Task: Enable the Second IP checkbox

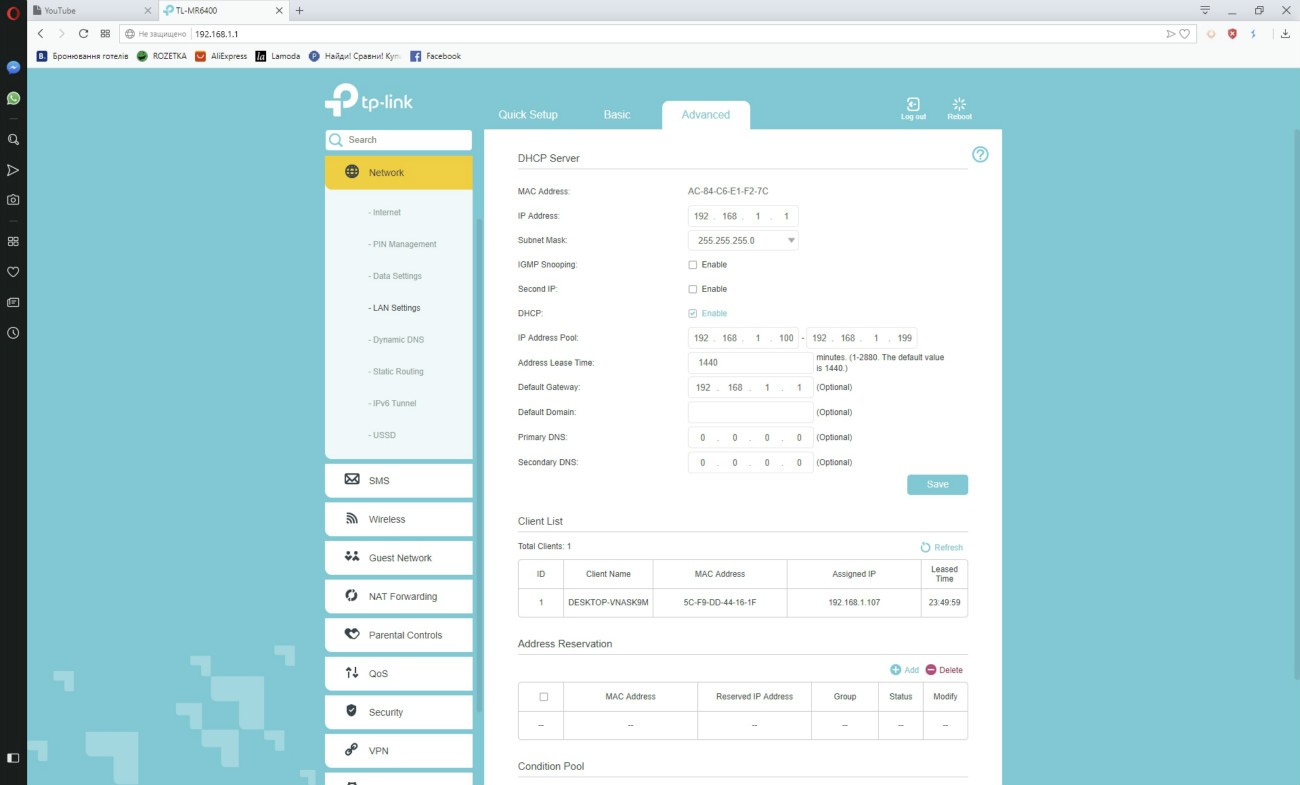Action: coord(693,289)
